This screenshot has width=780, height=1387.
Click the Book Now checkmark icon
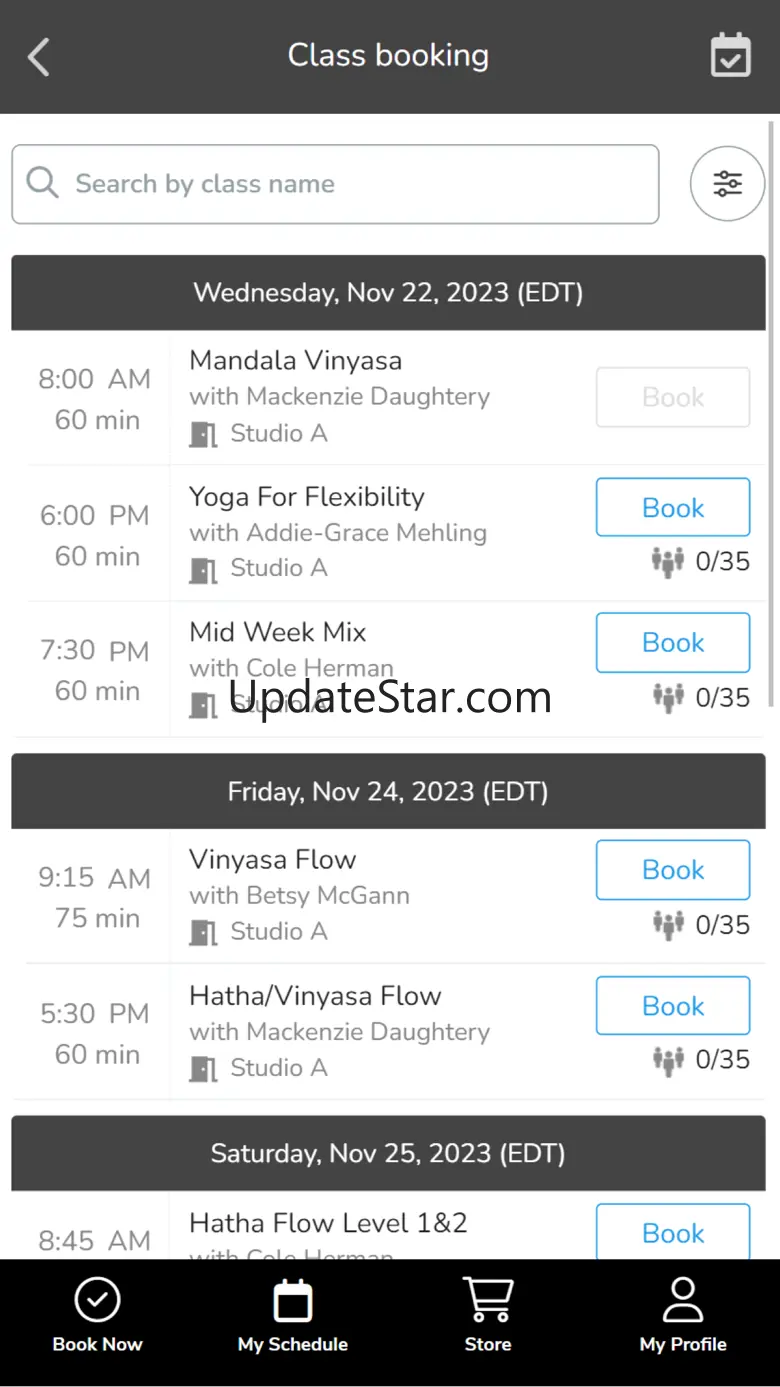[97, 1301]
